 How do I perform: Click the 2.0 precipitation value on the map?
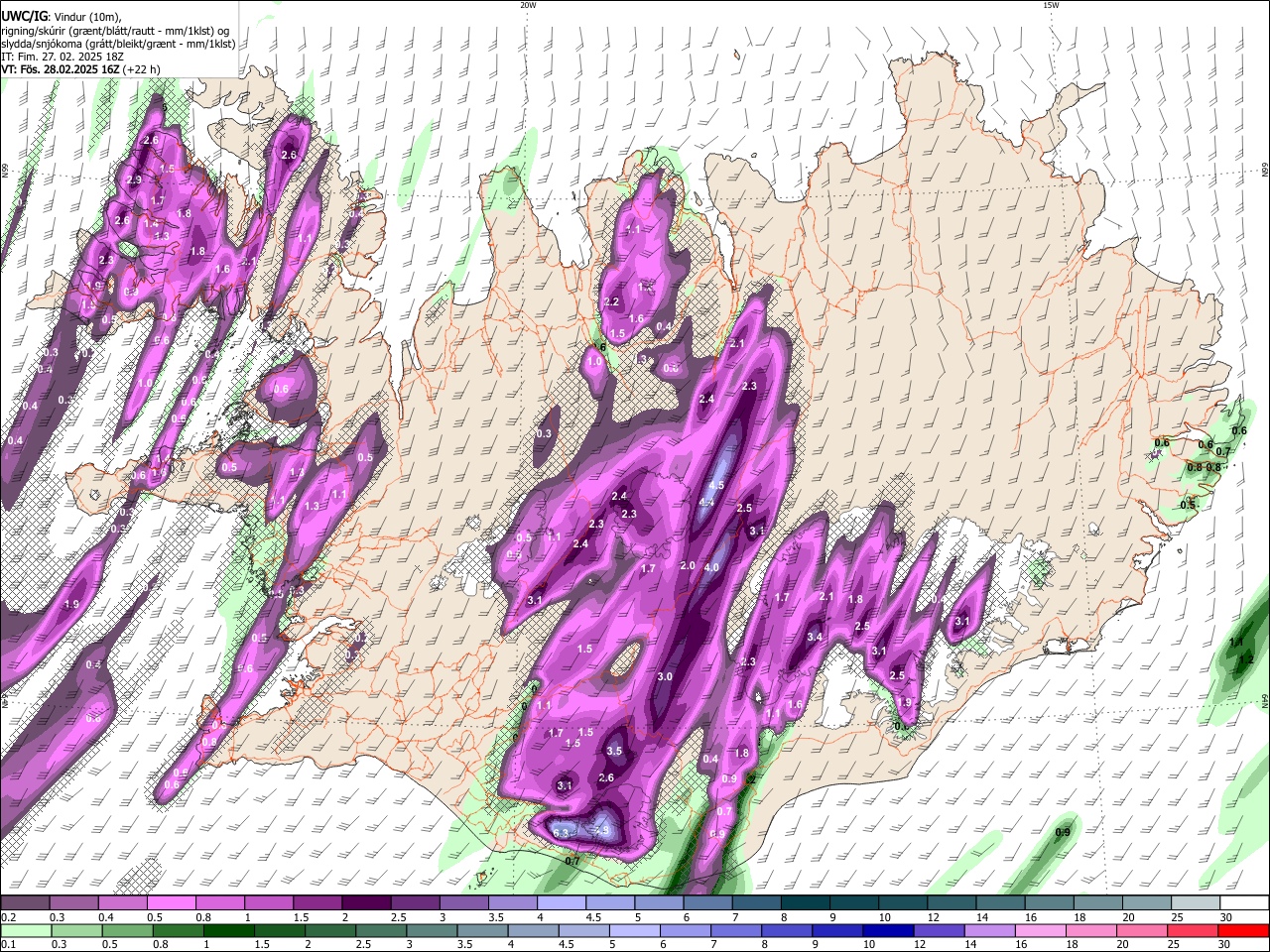click(x=688, y=565)
